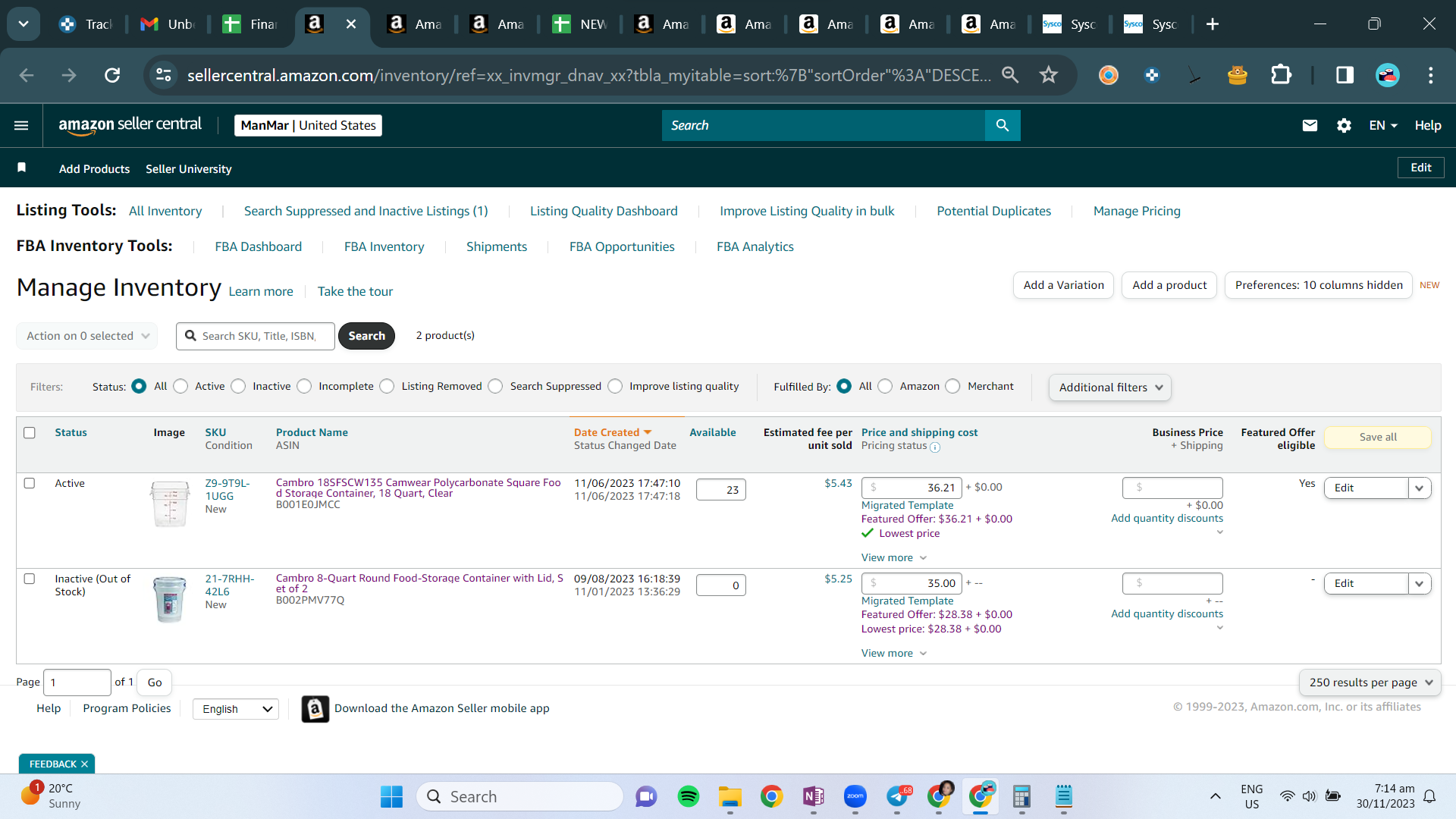Open a new browser tab with the plus icon
The height and width of the screenshot is (819, 1456).
(x=1213, y=24)
